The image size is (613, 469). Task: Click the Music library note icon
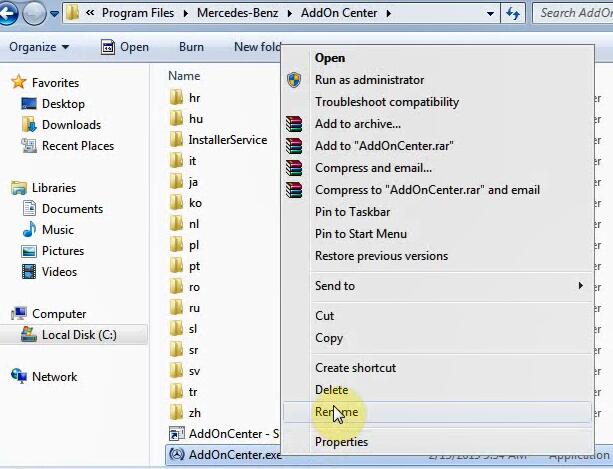pos(29,229)
